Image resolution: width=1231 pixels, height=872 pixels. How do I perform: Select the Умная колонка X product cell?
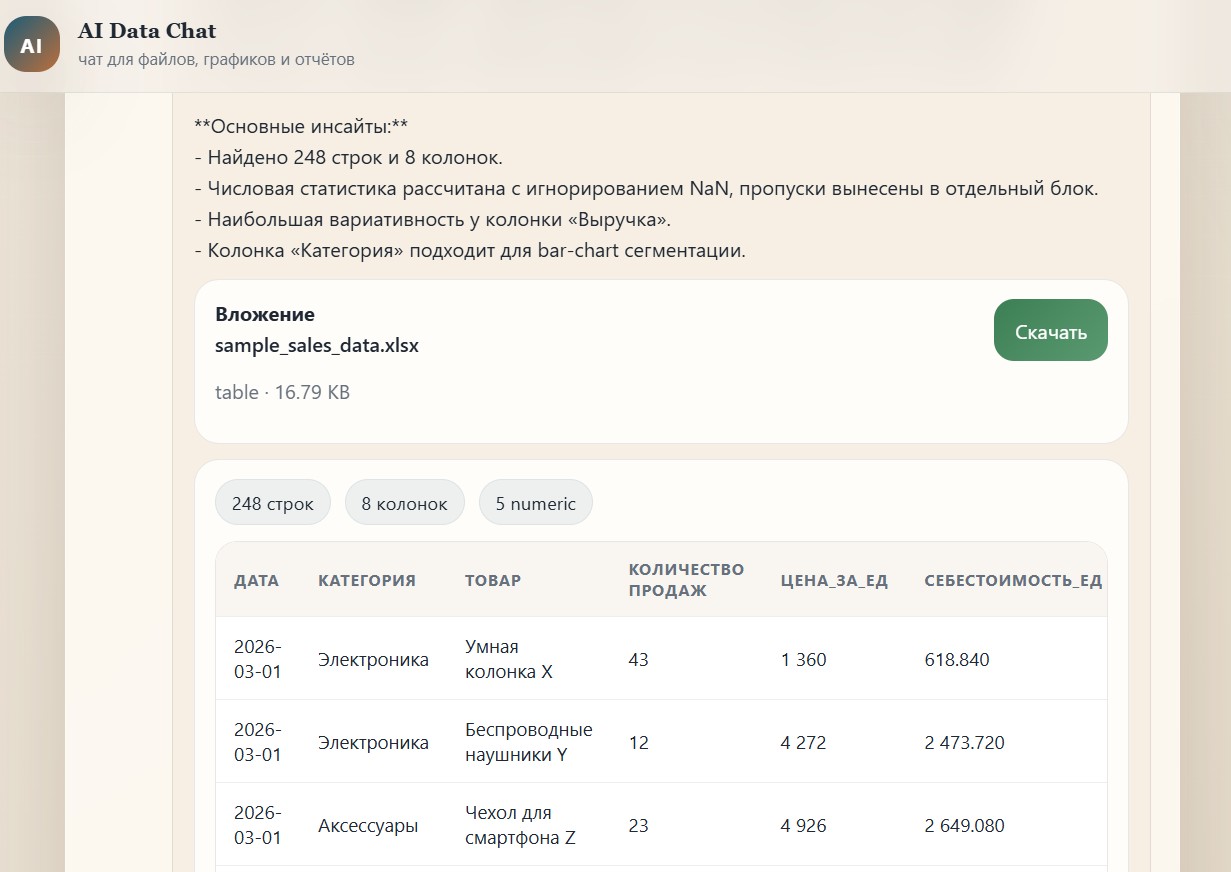point(509,659)
